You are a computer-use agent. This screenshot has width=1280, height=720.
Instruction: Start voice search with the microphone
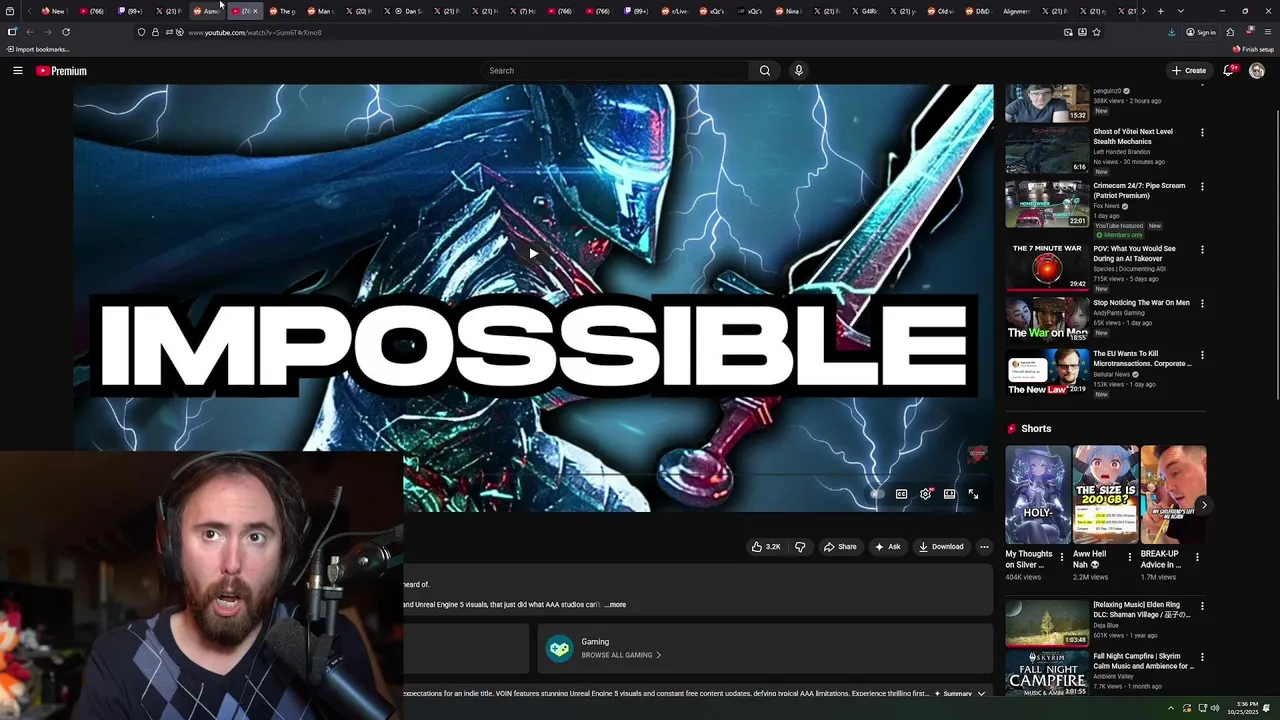(798, 71)
